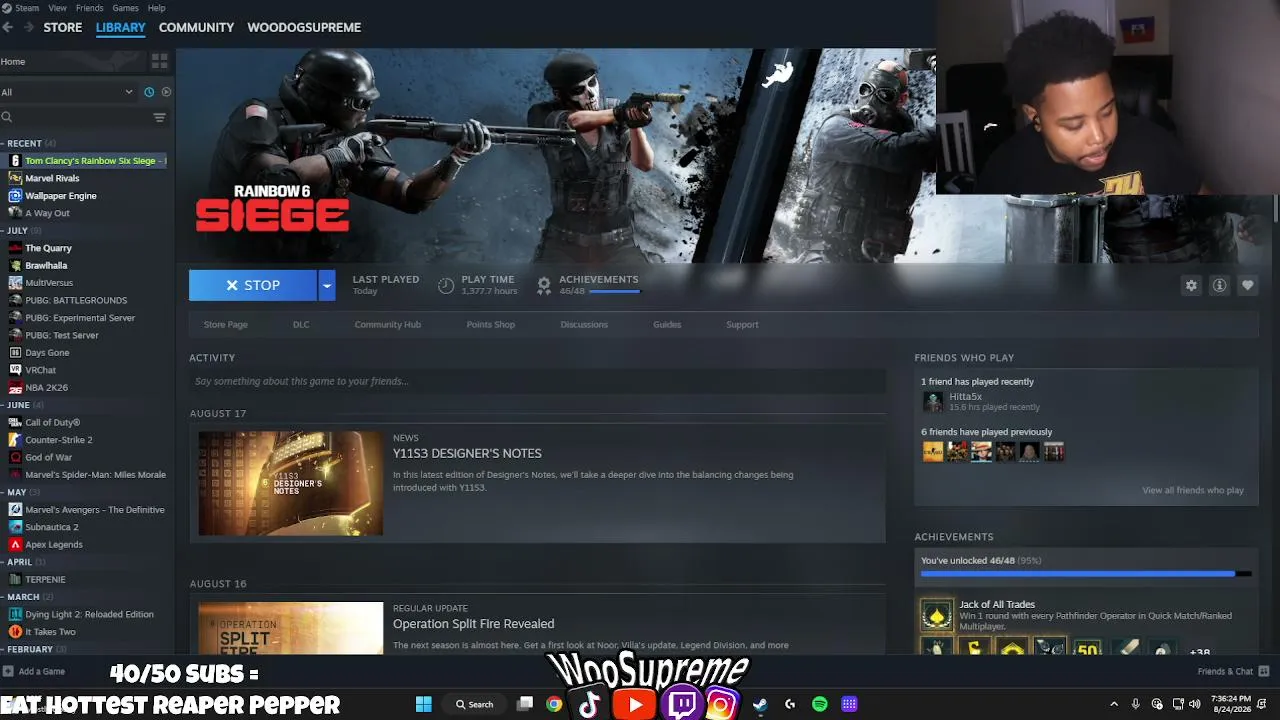Click the Wallpaper Engine app icon
This screenshot has width=1280, height=720.
coord(15,196)
